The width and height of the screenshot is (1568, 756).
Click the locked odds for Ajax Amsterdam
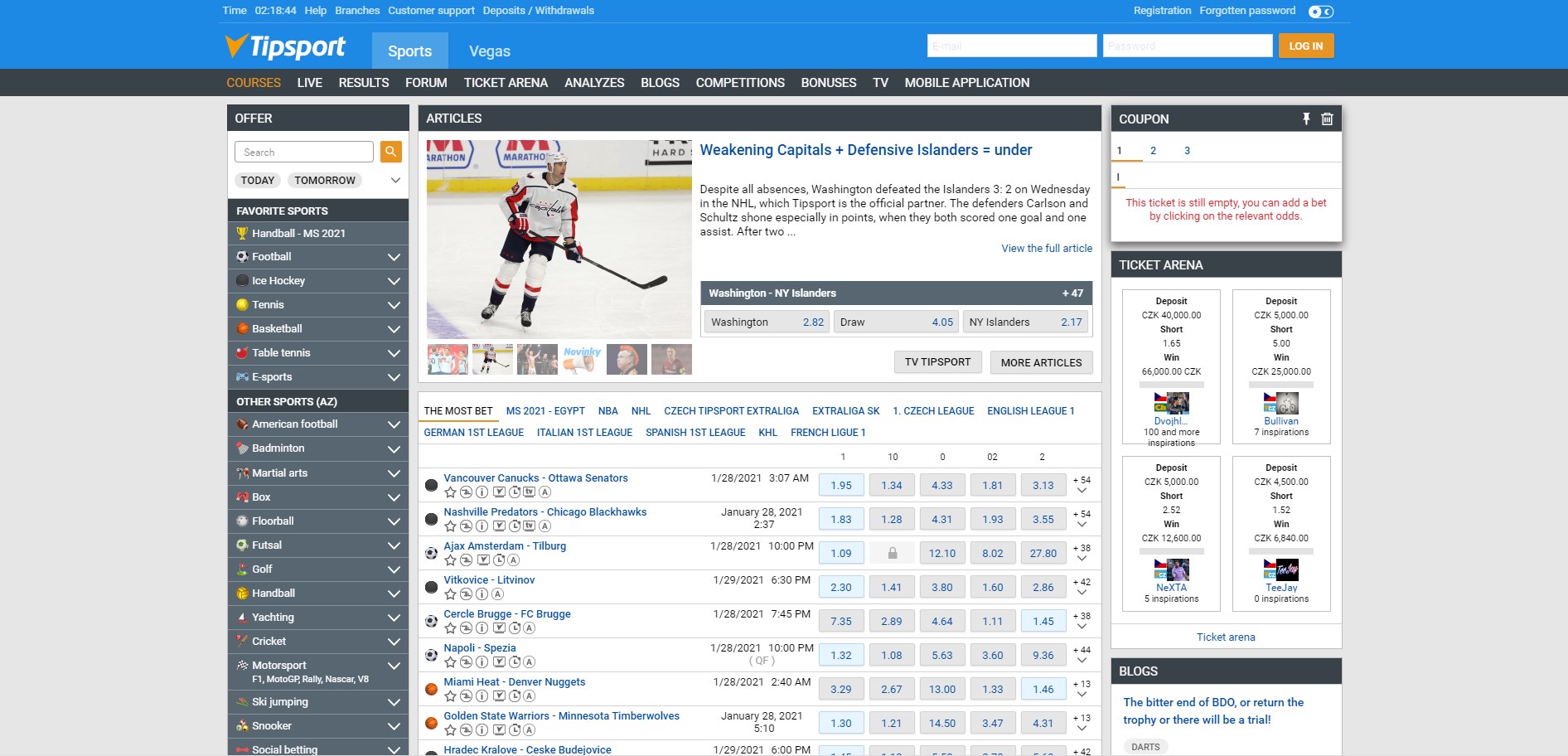892,553
